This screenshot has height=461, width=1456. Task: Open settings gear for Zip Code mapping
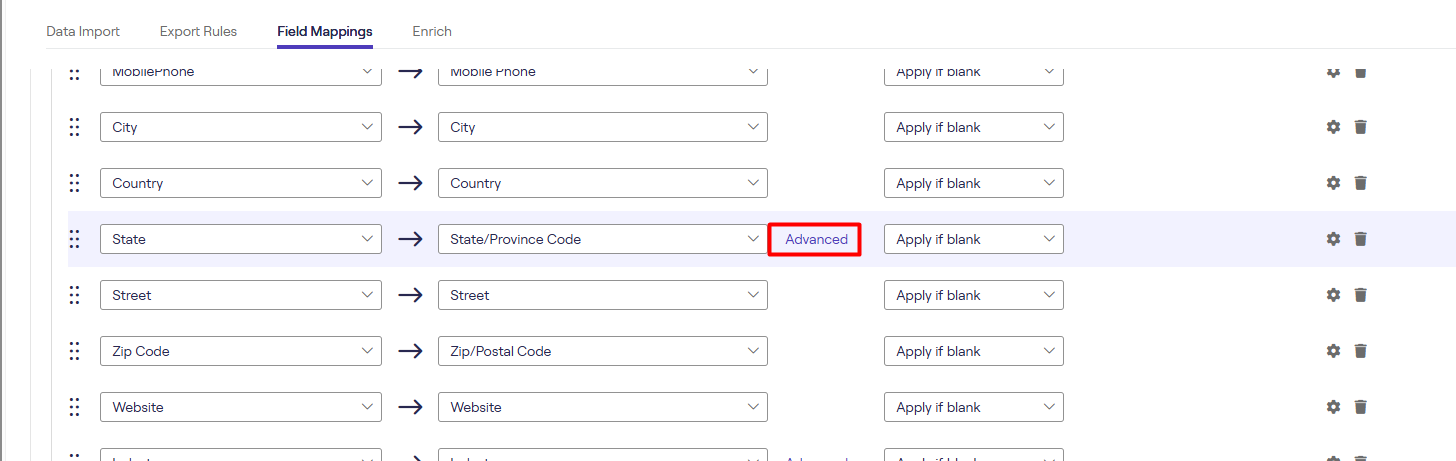1333,351
